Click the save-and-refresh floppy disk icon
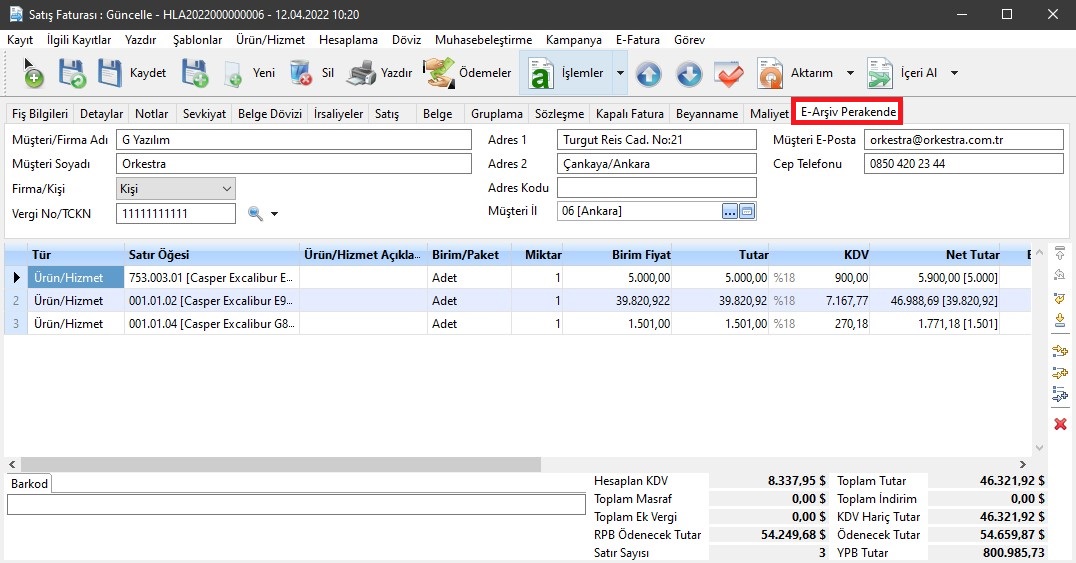The image size is (1076, 563). tap(71, 73)
